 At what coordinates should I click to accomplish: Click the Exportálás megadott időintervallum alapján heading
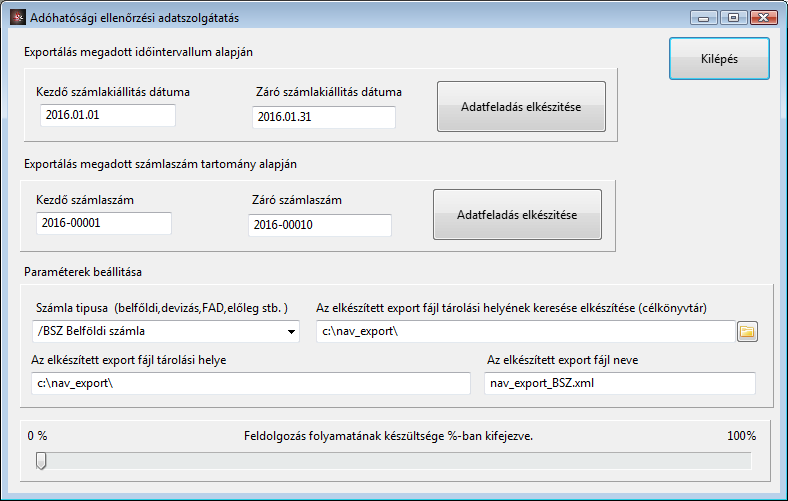[x=138, y=52]
